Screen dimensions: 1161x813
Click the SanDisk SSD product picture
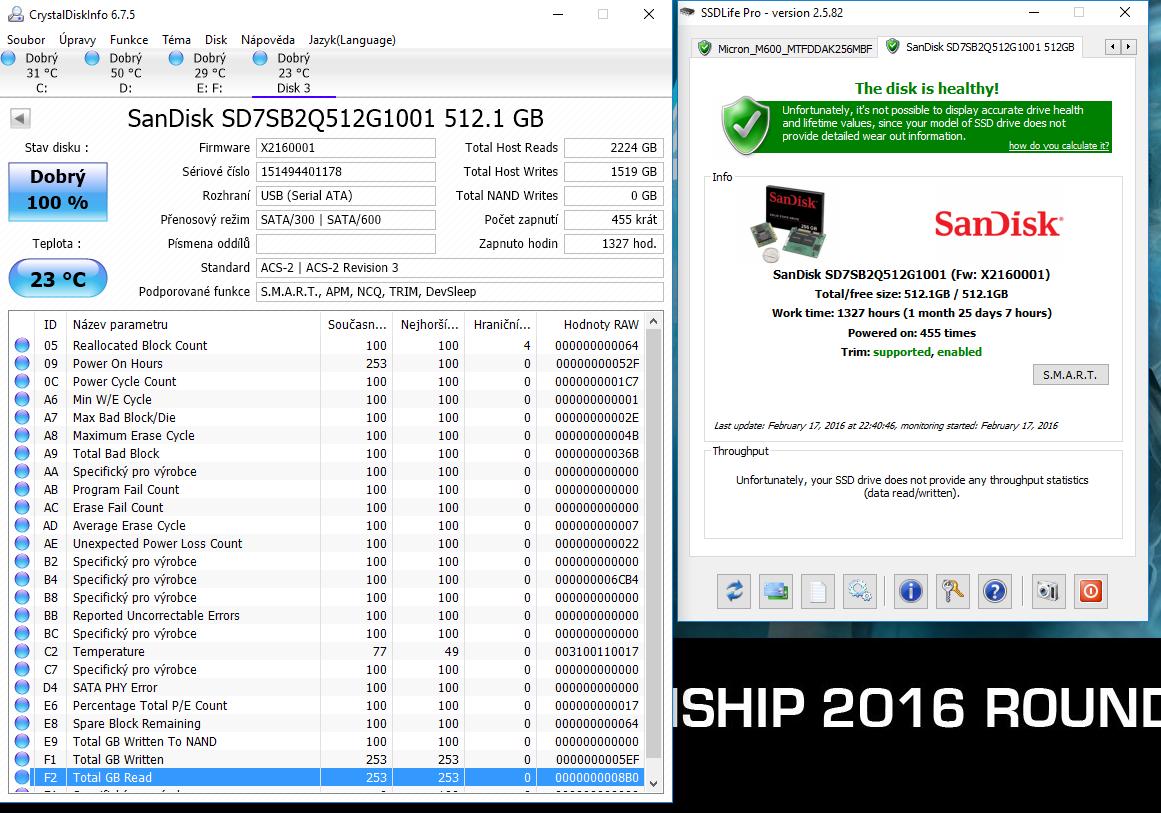[x=788, y=224]
